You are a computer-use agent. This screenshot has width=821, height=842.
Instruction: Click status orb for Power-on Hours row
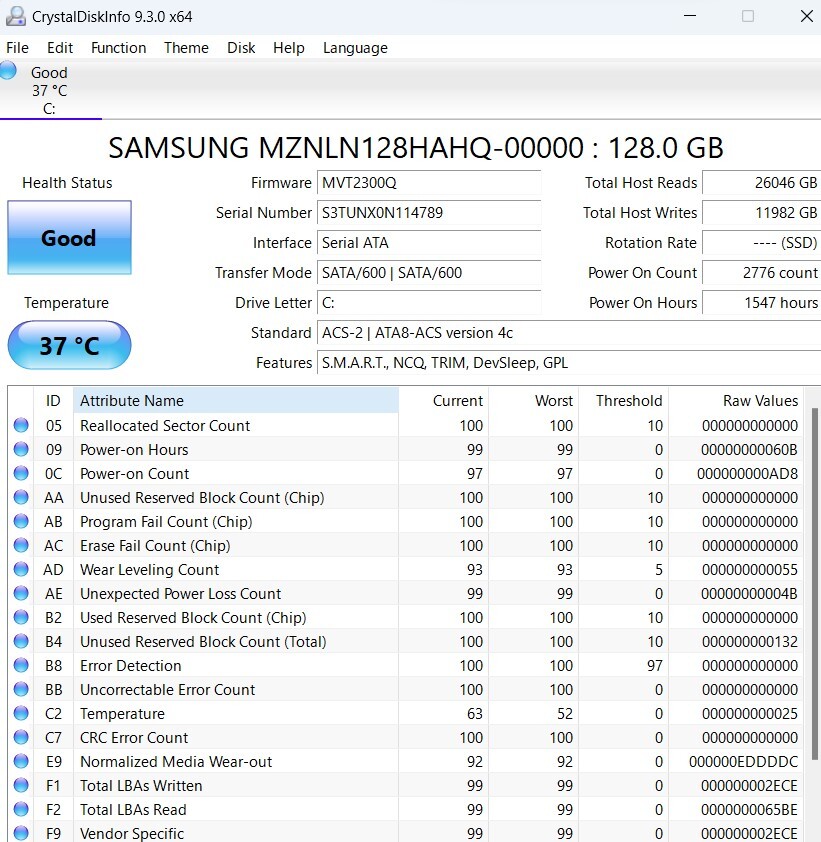coord(21,450)
